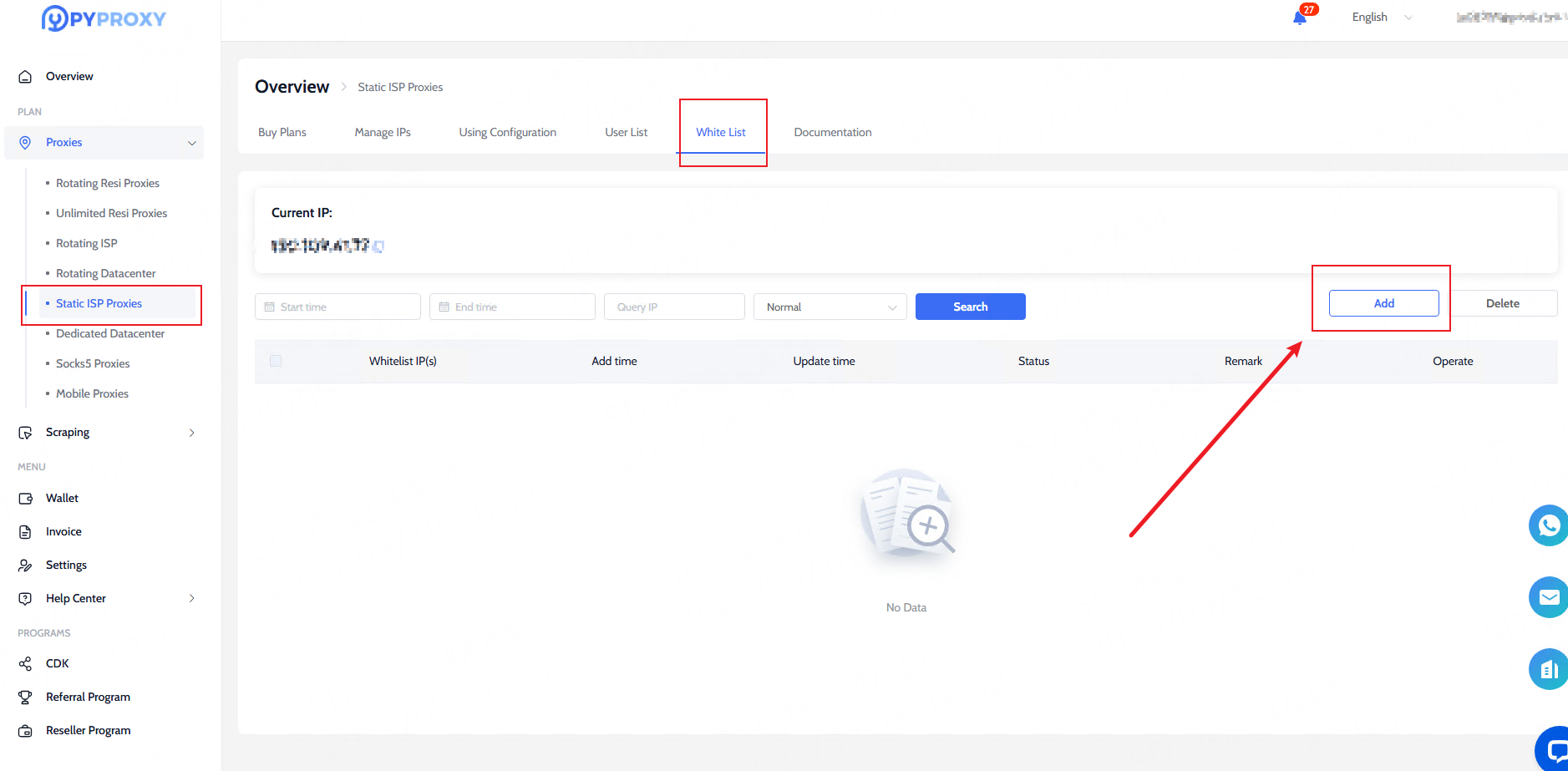This screenshot has width=1568, height=771.
Task: Expand the Scraping submenu
Action: click(x=191, y=433)
